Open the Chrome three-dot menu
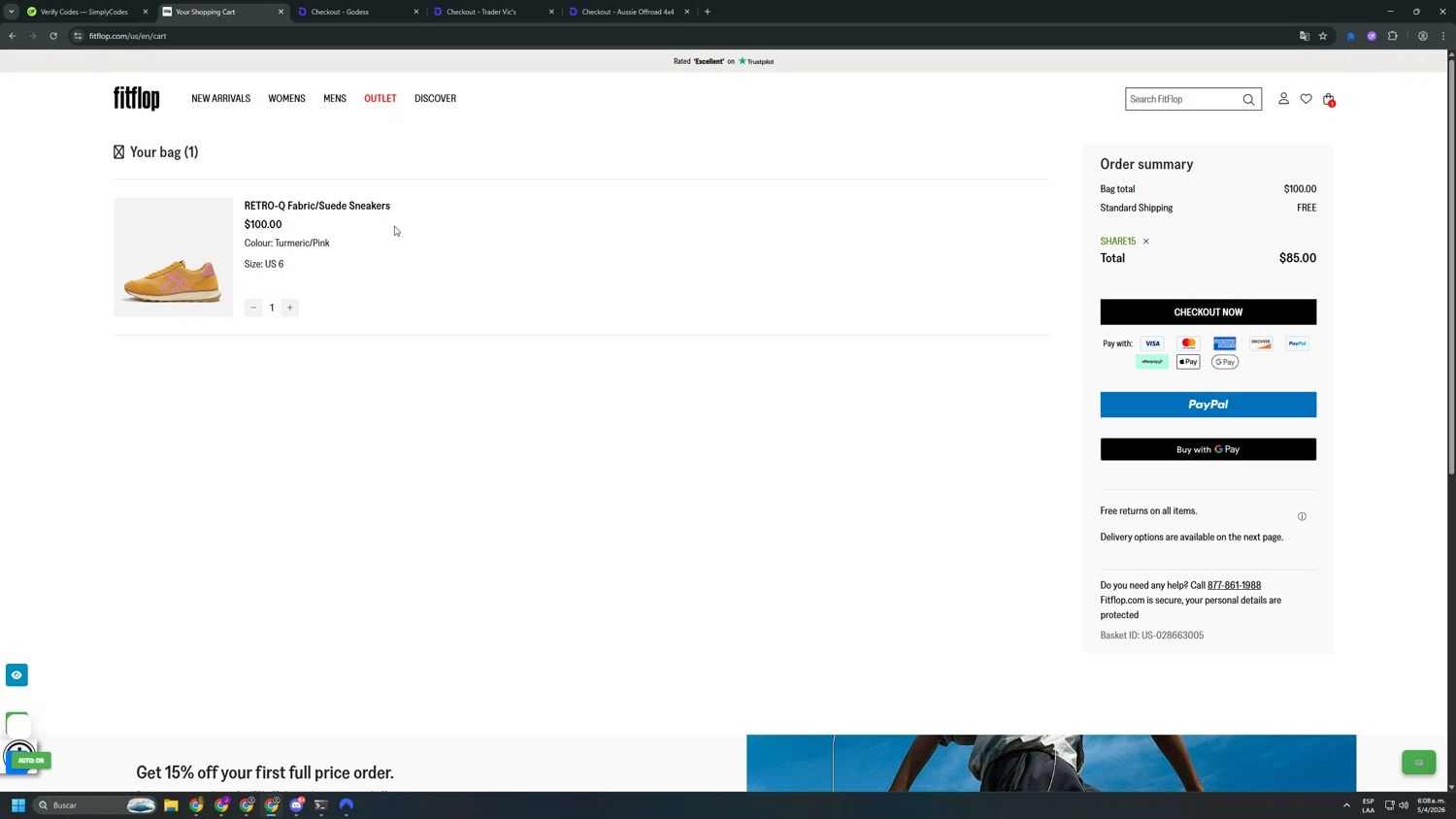This screenshot has height=819, width=1456. pyautogui.click(x=1443, y=36)
